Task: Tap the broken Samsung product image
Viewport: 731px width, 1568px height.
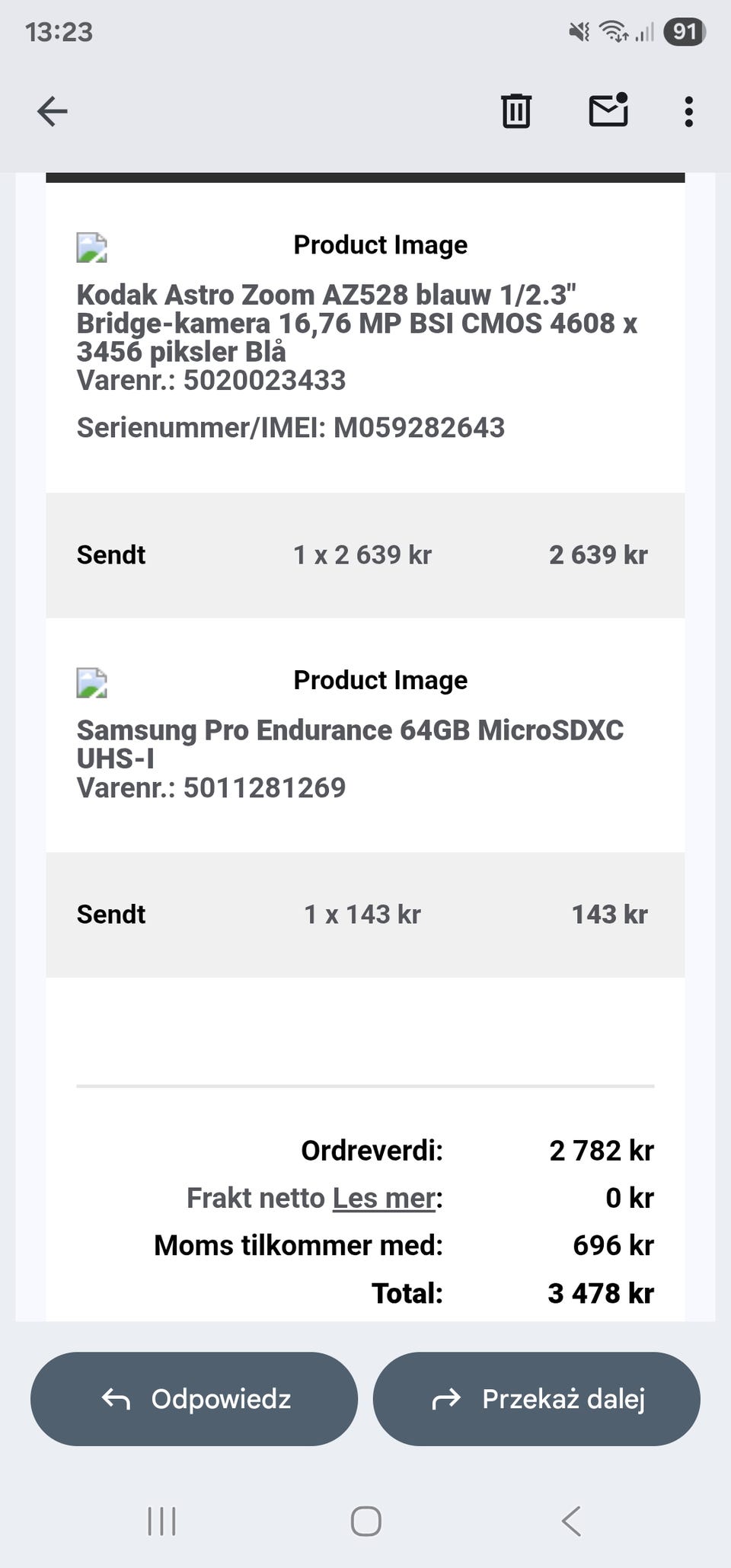Action: tap(92, 683)
